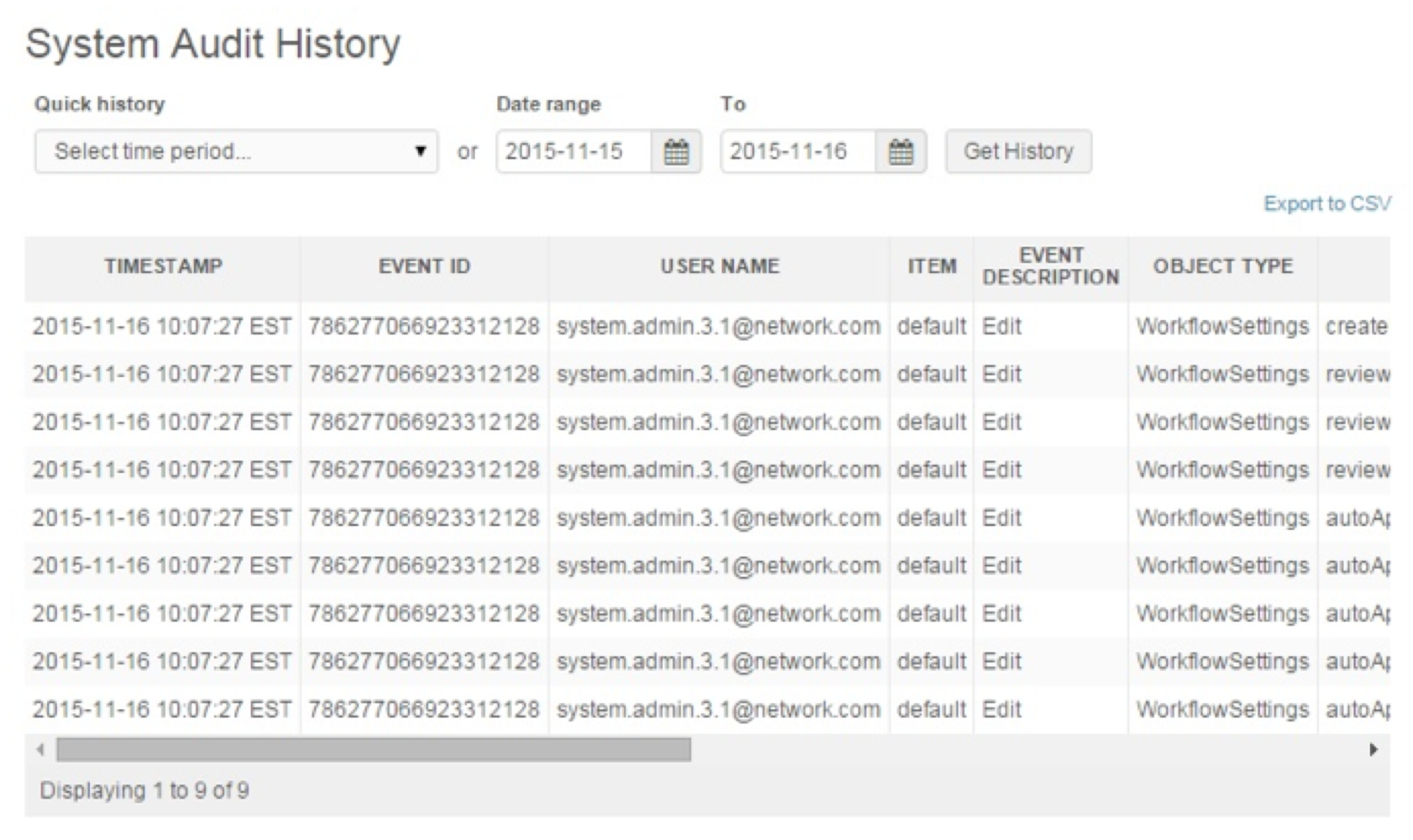1413x840 pixels.
Task: Sort by the Timestamp column header
Action: (x=163, y=266)
